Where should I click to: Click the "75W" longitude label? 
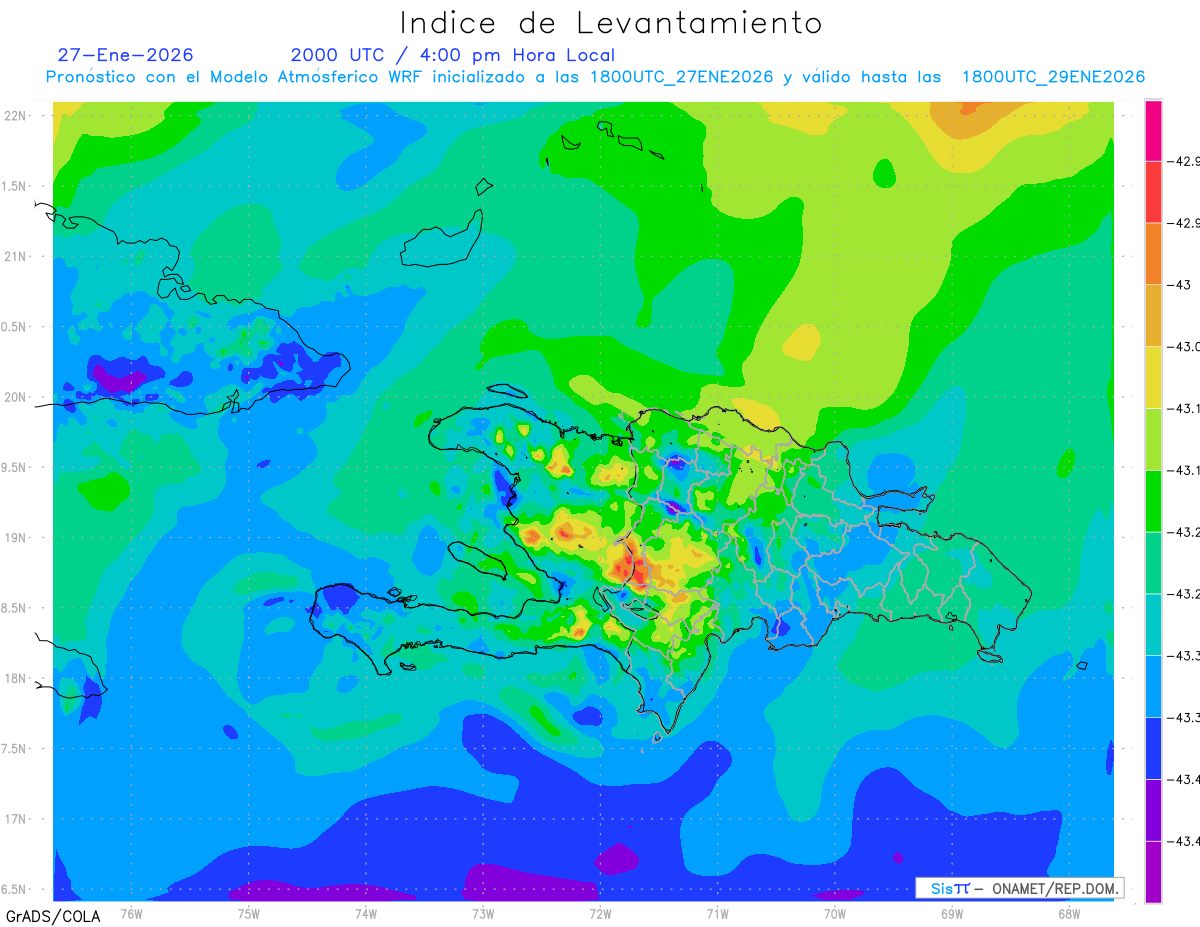pos(249,913)
